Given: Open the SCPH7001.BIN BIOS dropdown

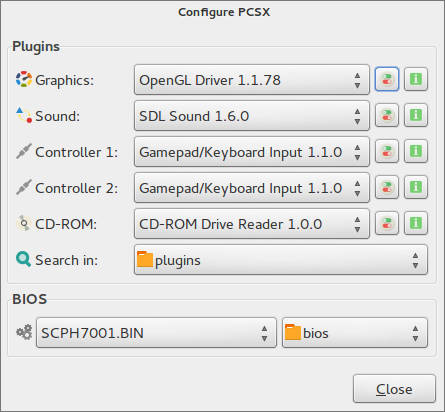Looking at the screenshot, I should pos(156,333).
